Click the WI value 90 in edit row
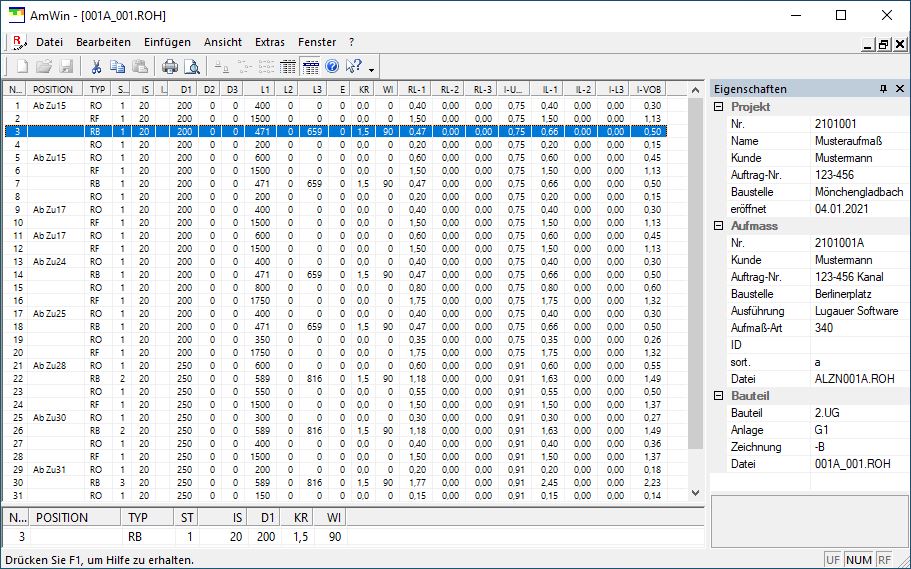This screenshot has height=569, width=911. pos(335,536)
